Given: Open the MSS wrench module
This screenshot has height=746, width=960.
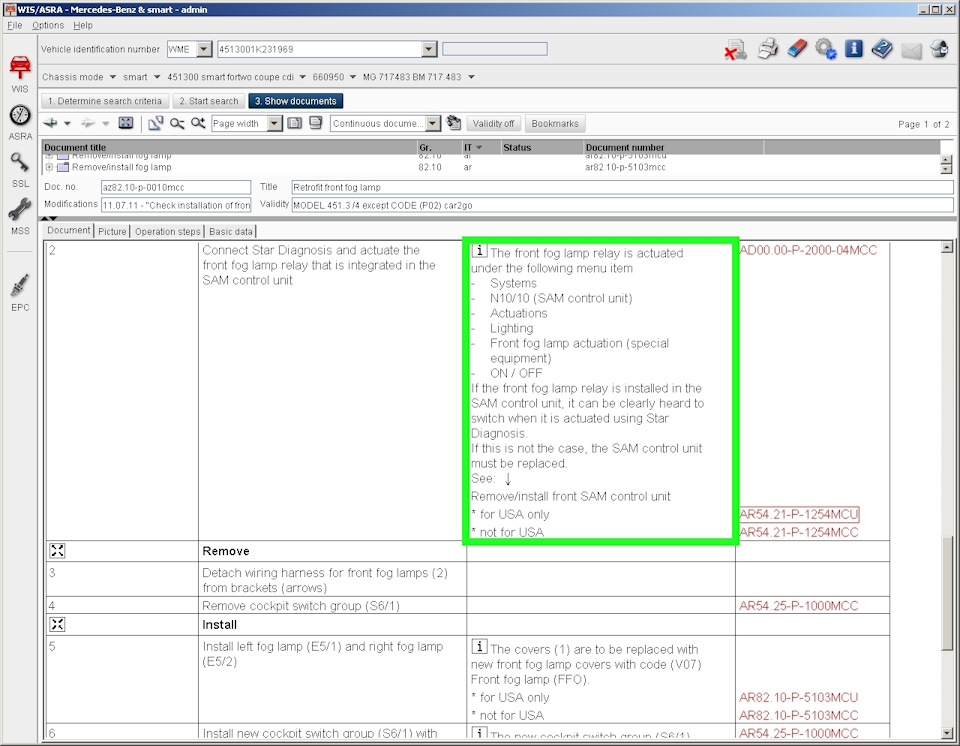Looking at the screenshot, I should pos(20,216).
